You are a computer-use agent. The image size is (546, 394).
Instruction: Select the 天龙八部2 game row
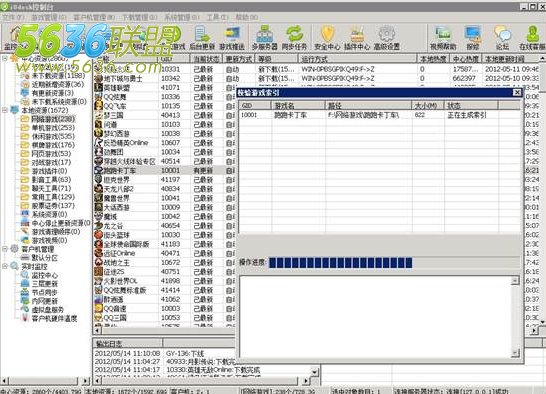[x=164, y=189]
